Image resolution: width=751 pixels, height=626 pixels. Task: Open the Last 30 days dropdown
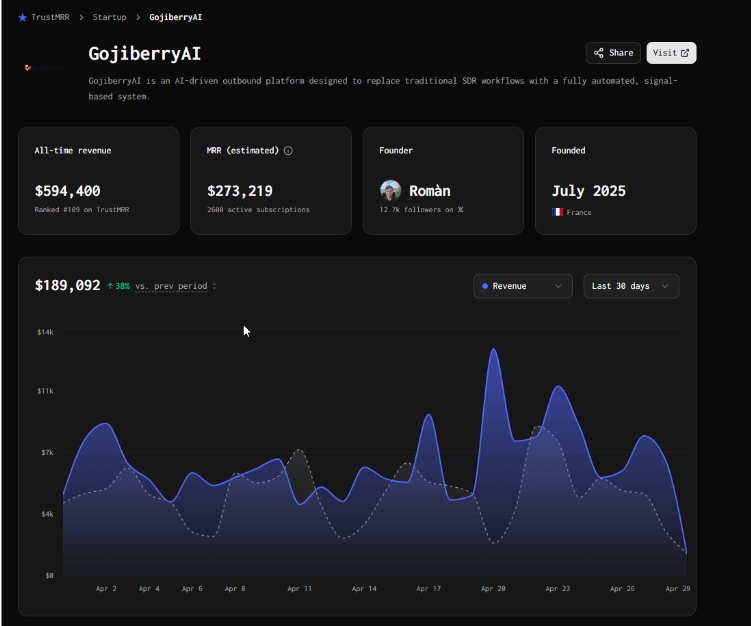click(631, 286)
